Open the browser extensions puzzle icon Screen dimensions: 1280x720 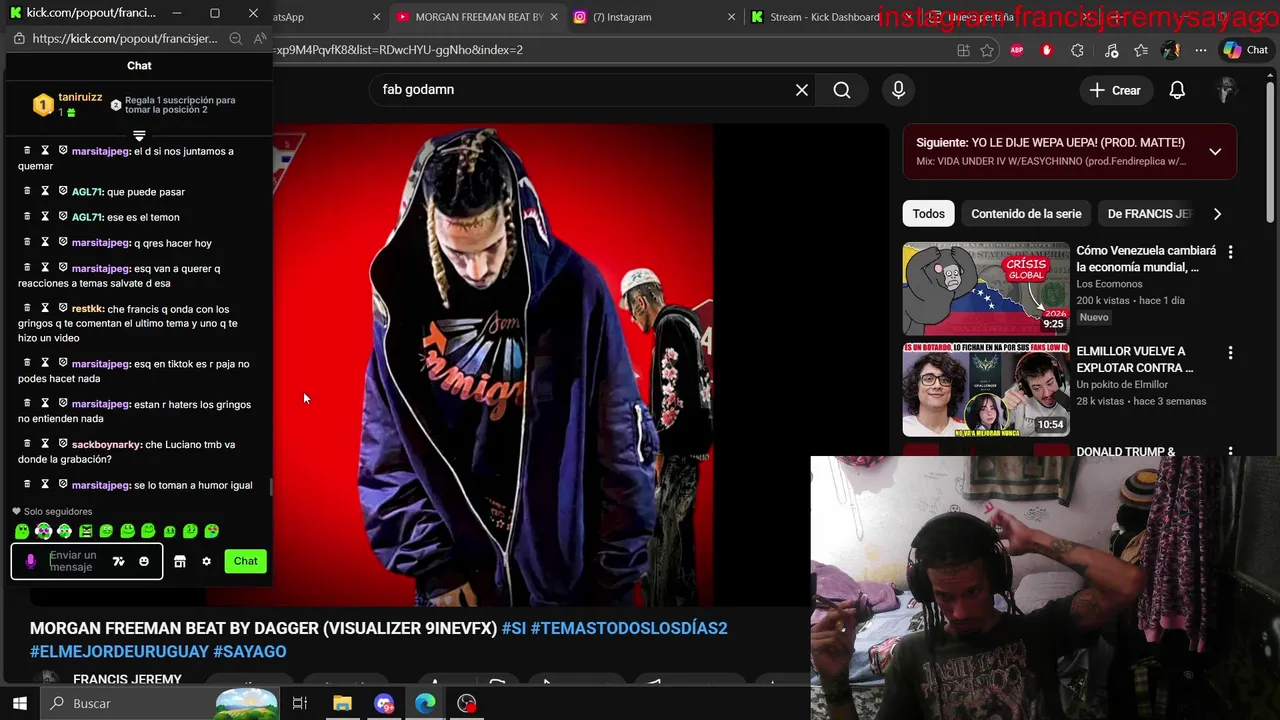pyautogui.click(x=1077, y=50)
